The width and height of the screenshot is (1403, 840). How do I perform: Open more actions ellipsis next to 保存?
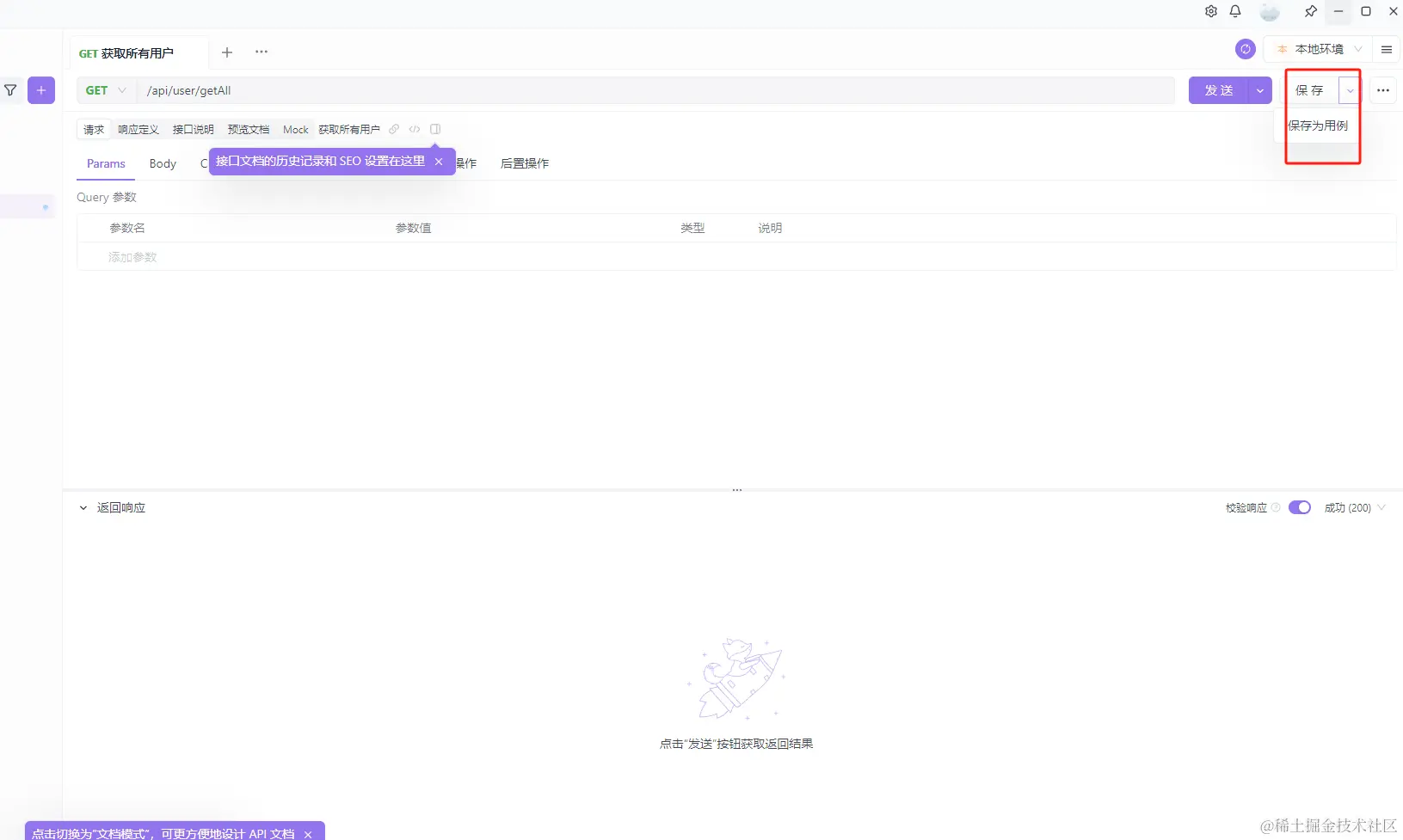point(1383,90)
